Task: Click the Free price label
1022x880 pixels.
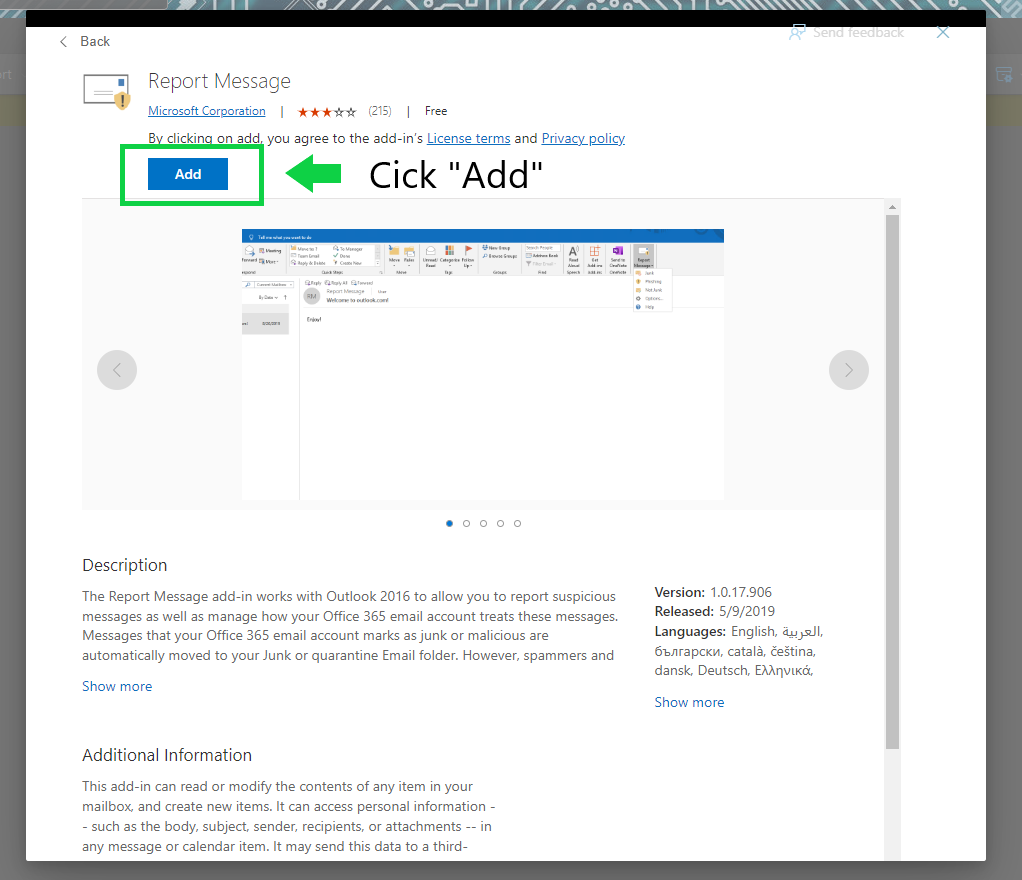Action: click(436, 111)
